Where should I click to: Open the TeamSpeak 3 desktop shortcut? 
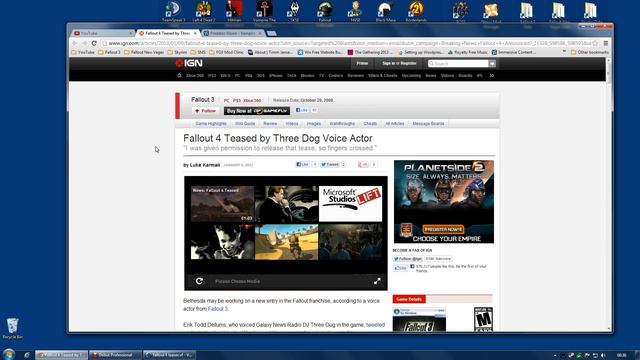tap(173, 11)
